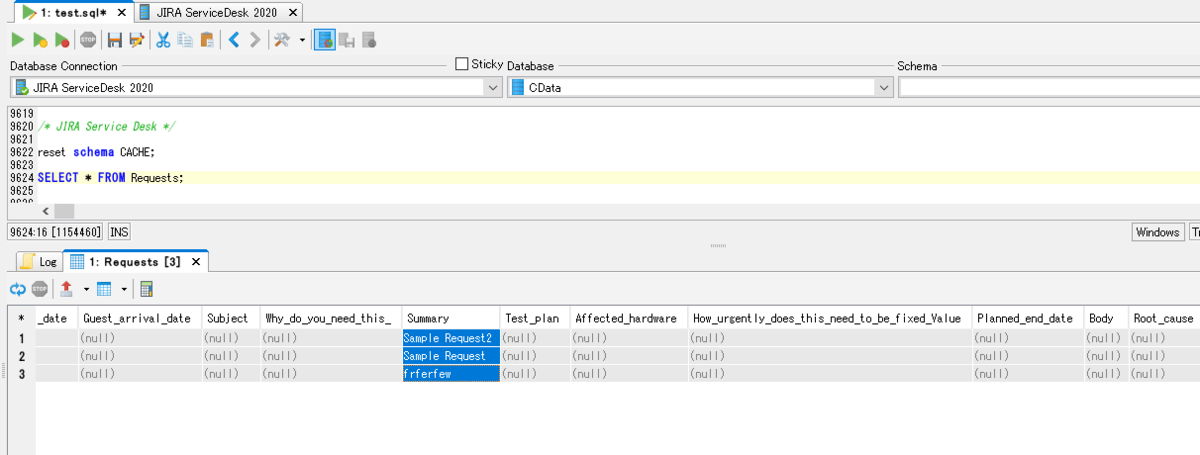Click the Guest_arrival_date column header

[140, 318]
